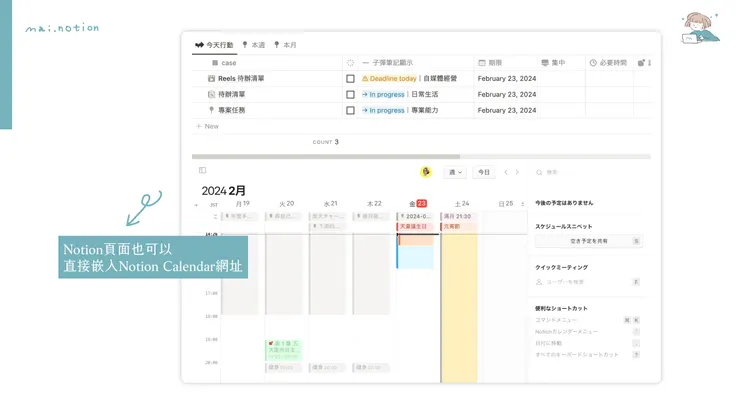The width and height of the screenshot is (740, 416).
Task: Click the 空き予定を共有 button
Action: click(589, 241)
